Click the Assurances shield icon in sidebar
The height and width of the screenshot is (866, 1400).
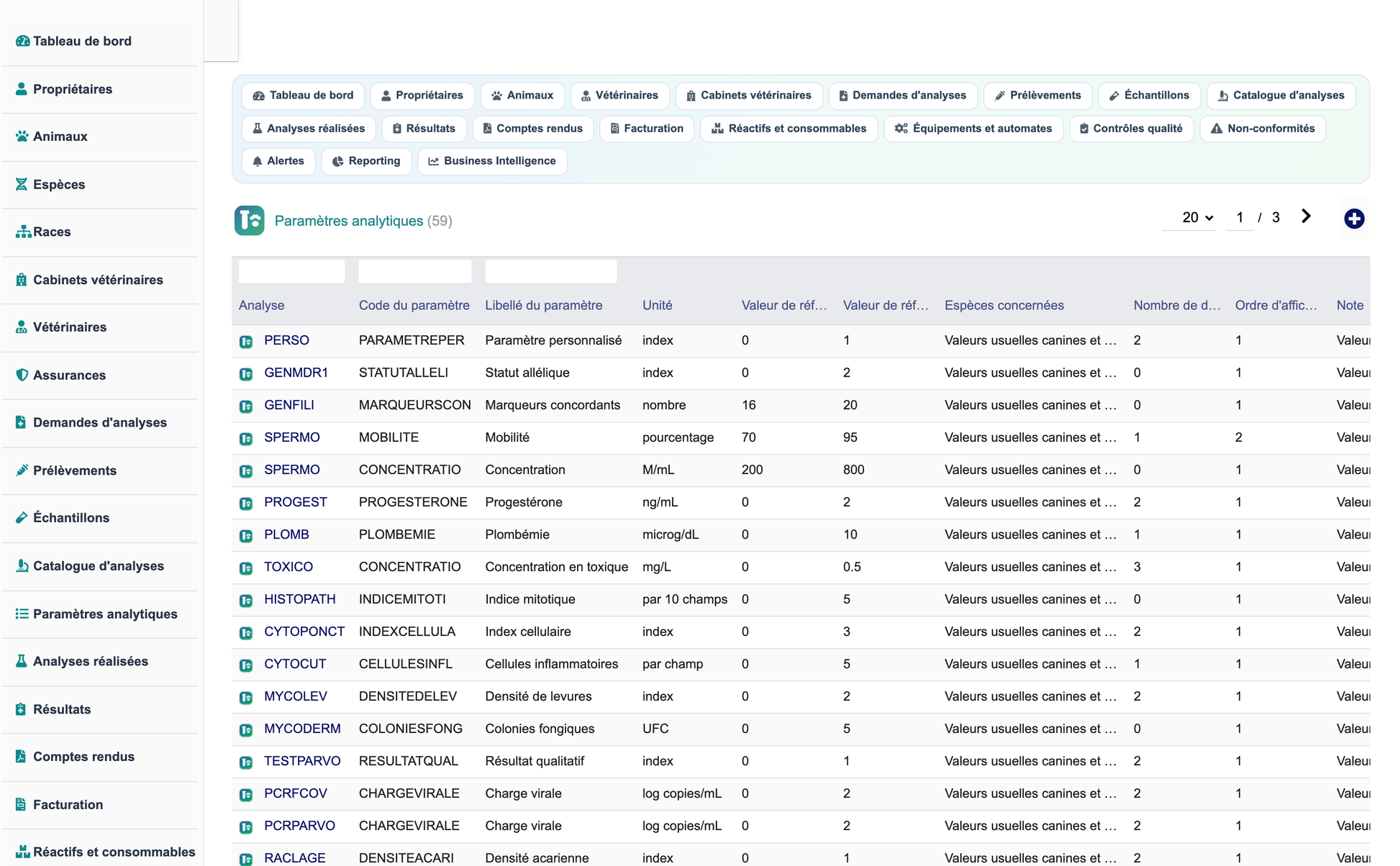(22, 375)
